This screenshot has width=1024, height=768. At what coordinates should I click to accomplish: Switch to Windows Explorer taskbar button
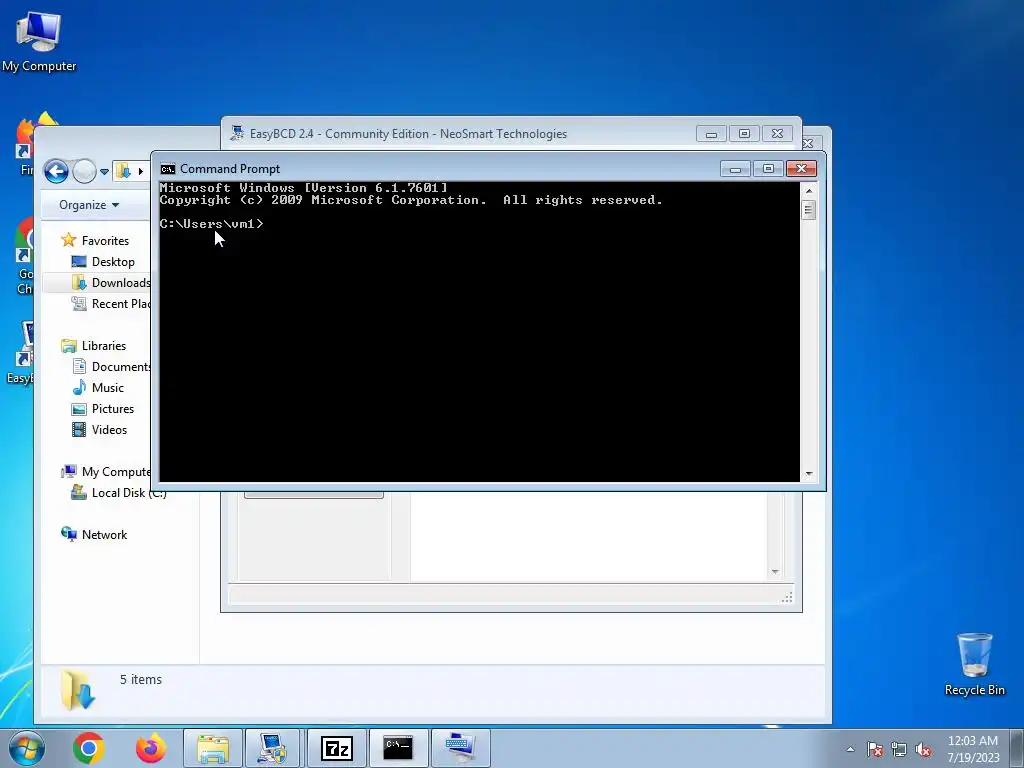tap(213, 748)
